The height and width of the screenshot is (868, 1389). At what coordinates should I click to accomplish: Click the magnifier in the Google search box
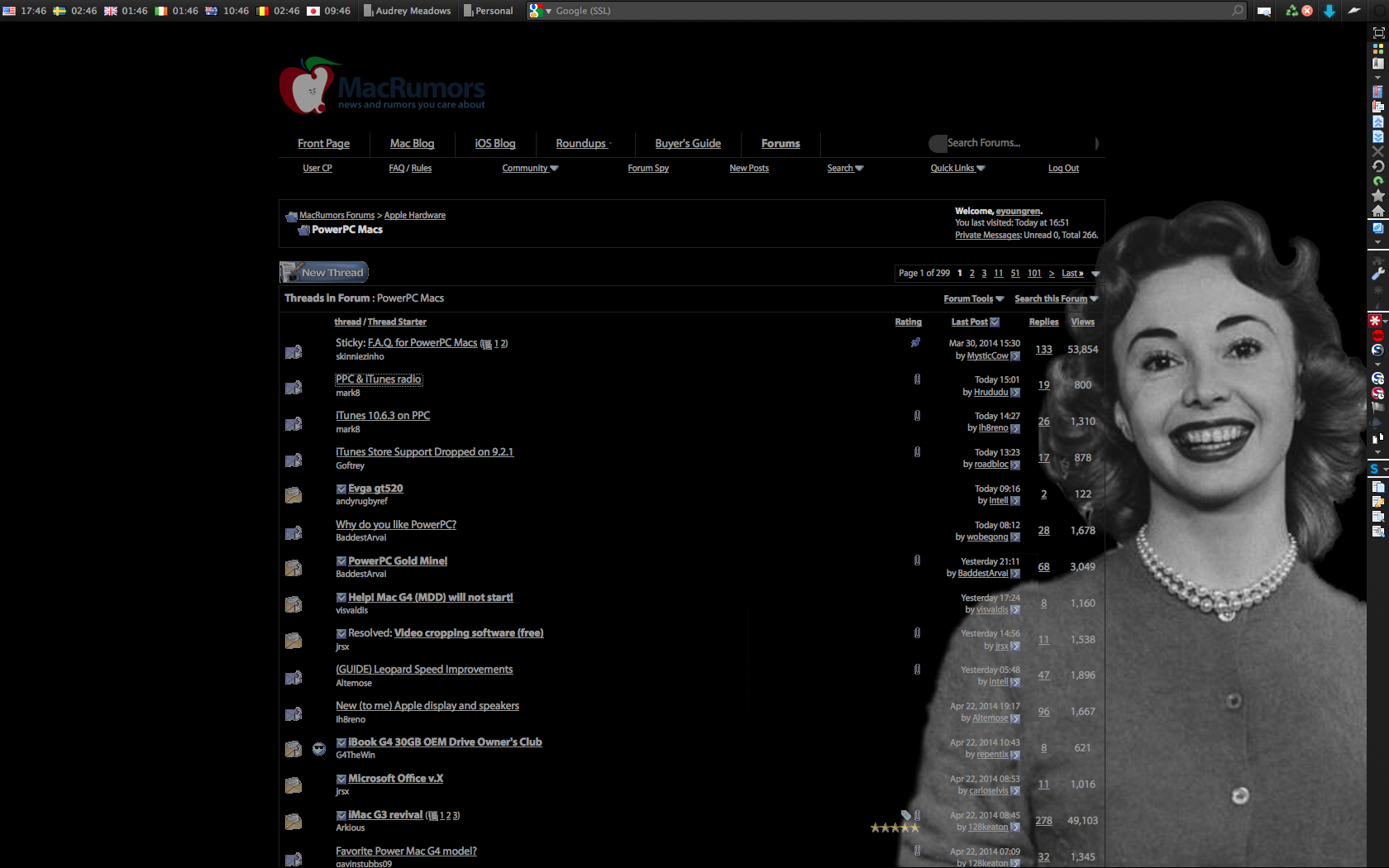(x=1238, y=11)
